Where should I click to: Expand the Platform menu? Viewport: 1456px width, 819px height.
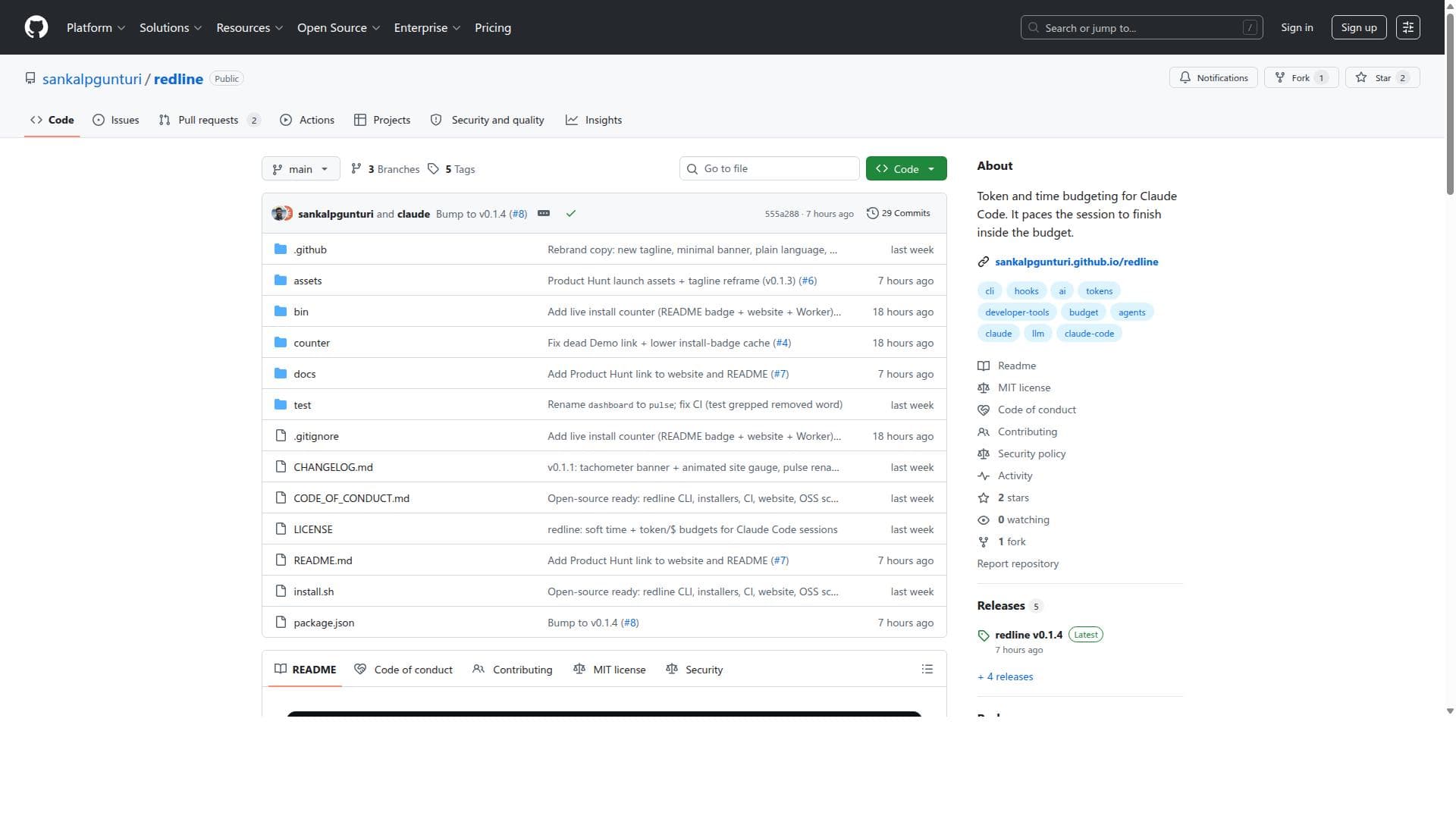96,27
